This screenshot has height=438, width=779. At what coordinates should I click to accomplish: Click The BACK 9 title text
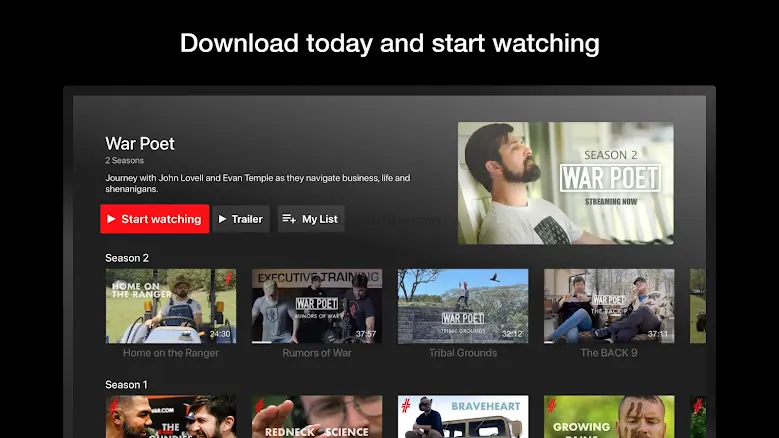coord(609,353)
